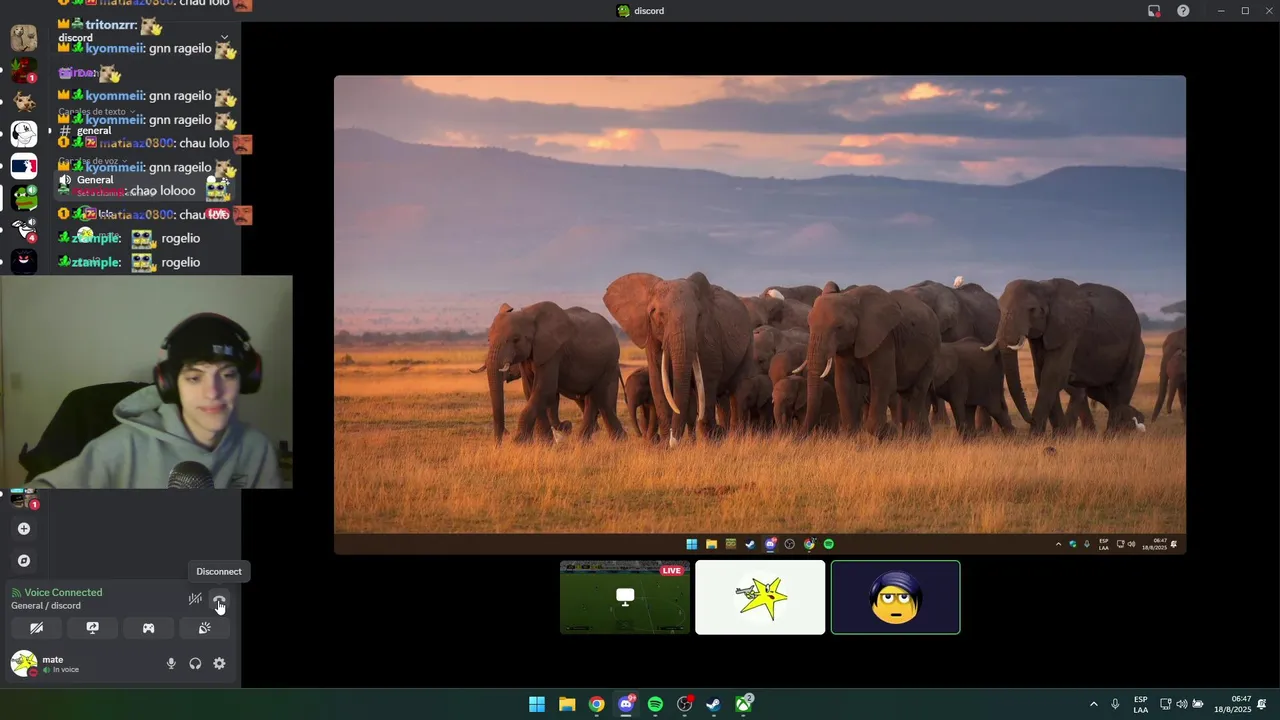Collapse the Canales de texto category
1280x720 pixels.
[95, 111]
